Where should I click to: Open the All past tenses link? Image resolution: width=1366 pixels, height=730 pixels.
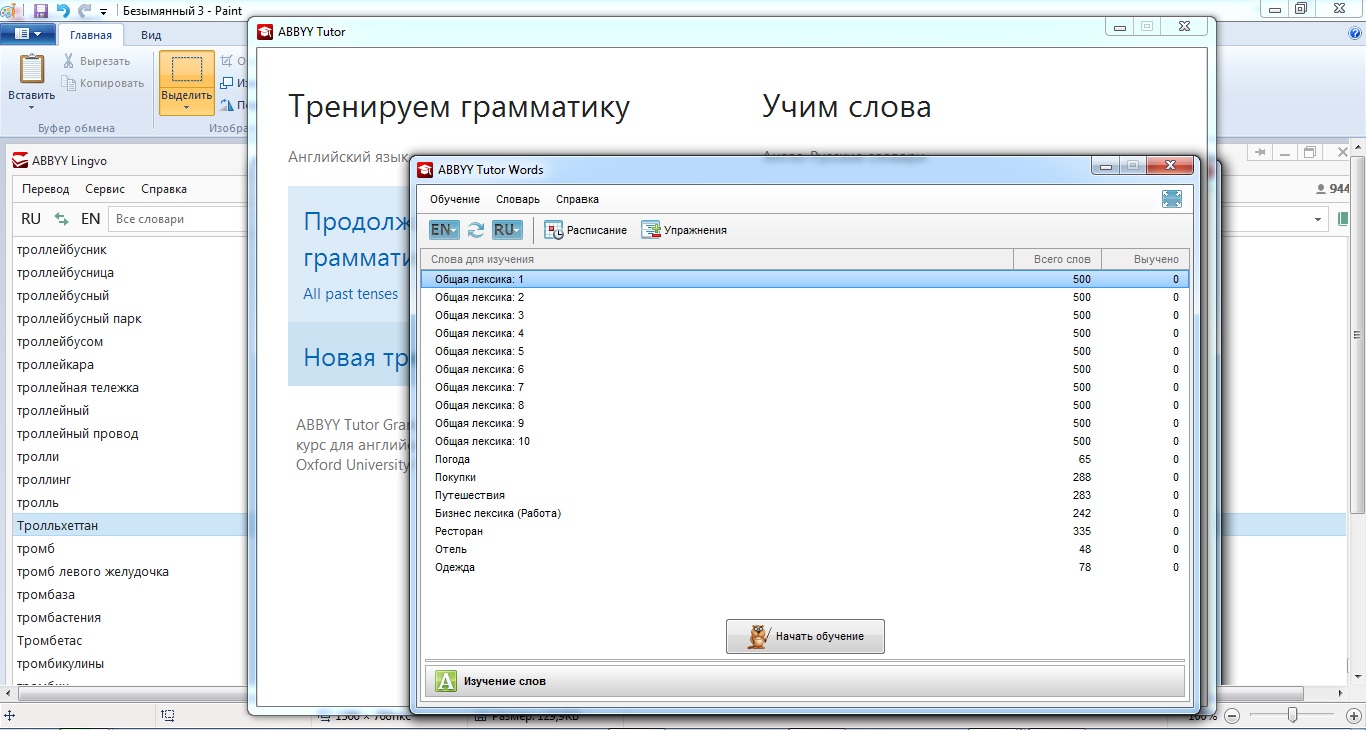tap(350, 294)
